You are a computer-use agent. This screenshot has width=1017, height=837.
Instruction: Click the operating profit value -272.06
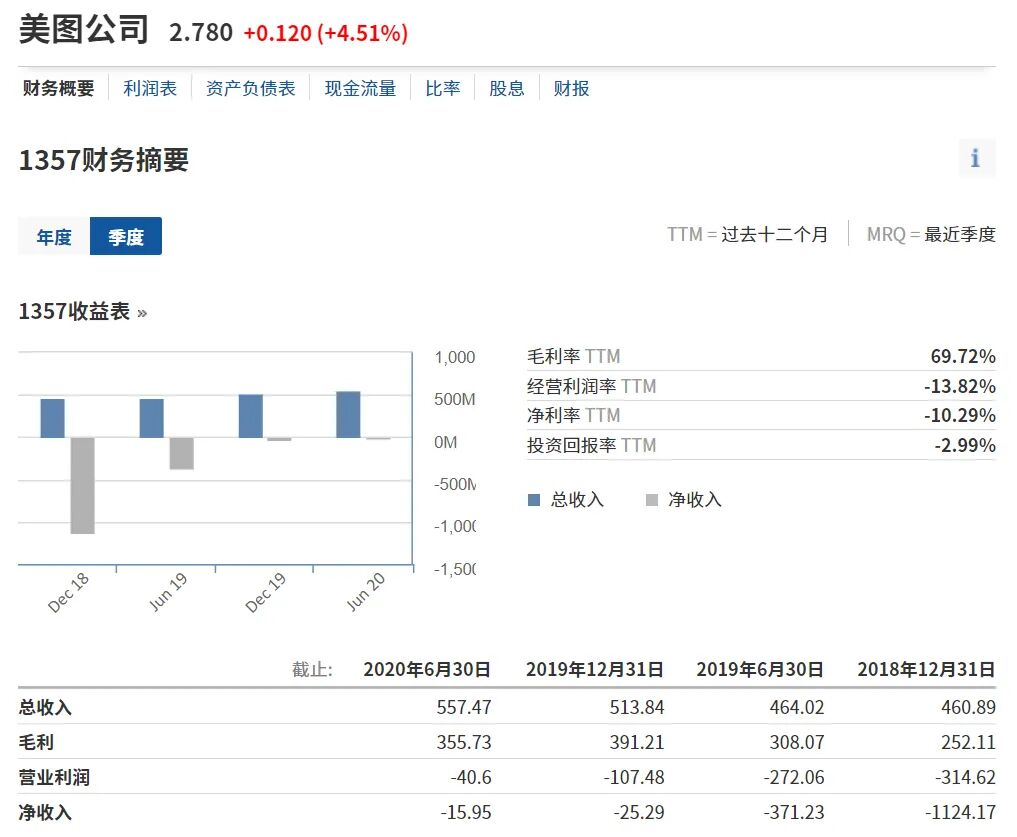(794, 777)
